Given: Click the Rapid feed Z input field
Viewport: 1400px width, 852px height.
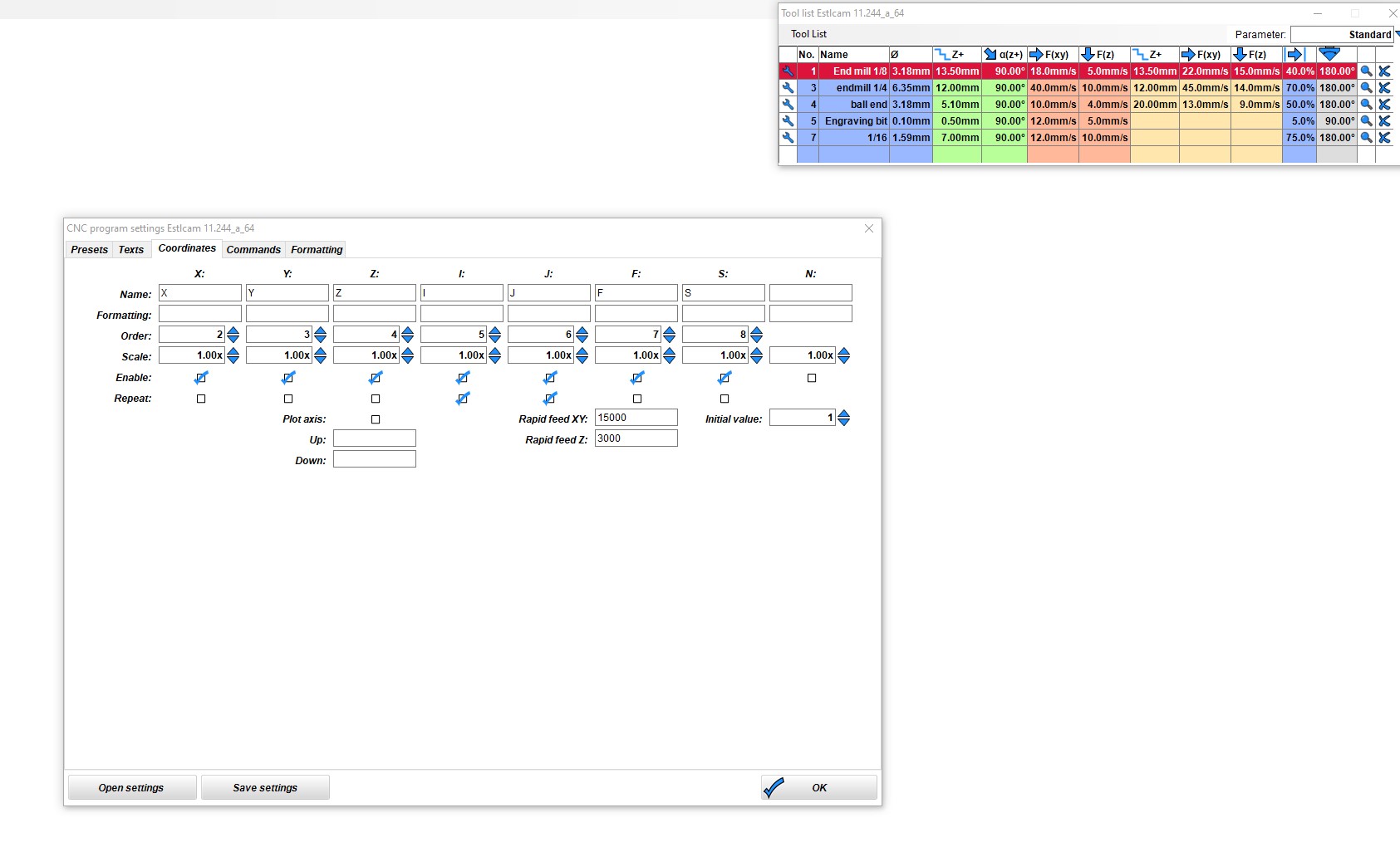Looking at the screenshot, I should [x=636, y=438].
